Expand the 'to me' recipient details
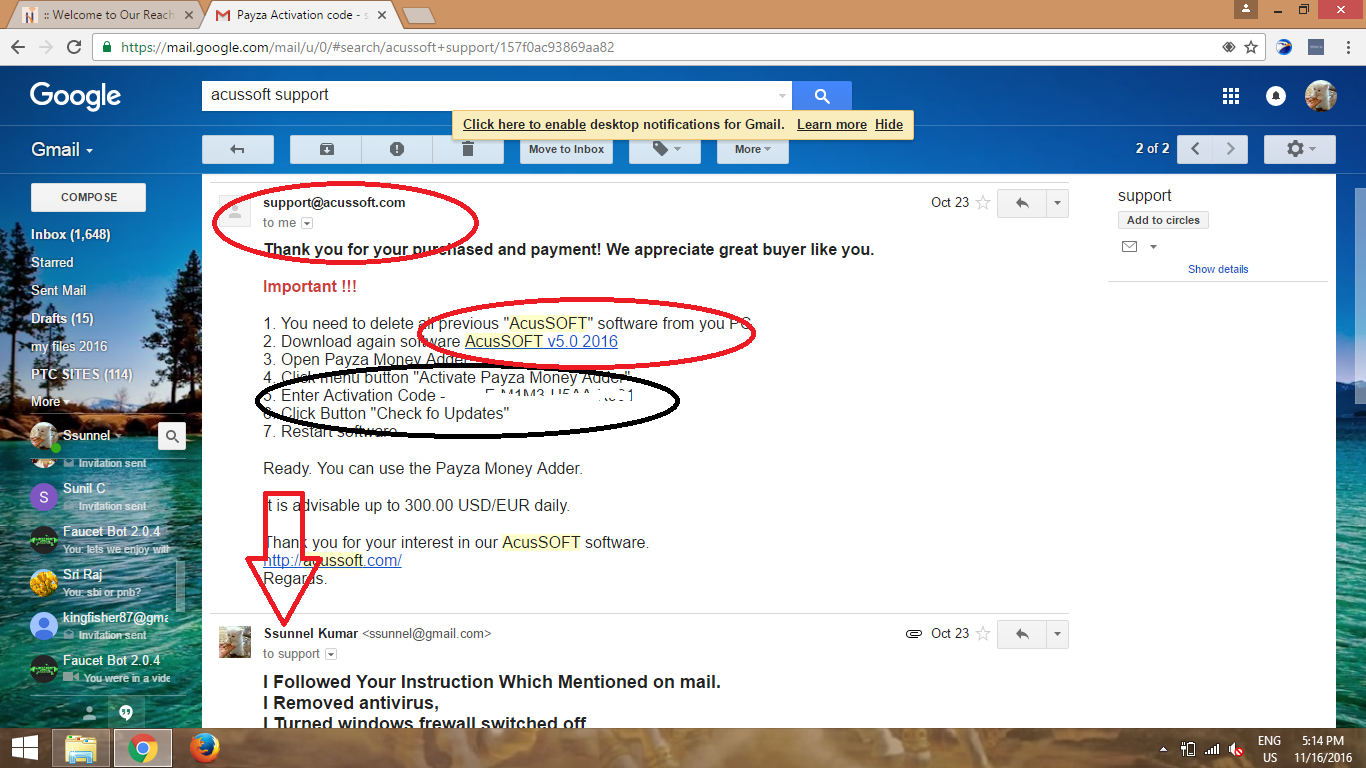Viewport: 1366px width, 768px height. coord(307,223)
